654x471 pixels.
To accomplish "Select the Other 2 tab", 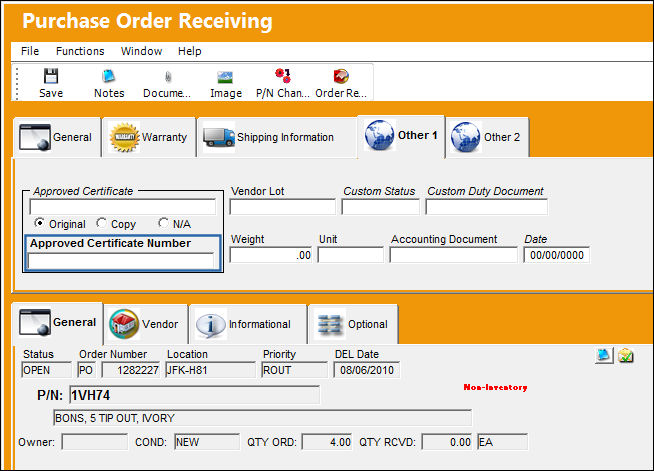I will tap(487, 137).
